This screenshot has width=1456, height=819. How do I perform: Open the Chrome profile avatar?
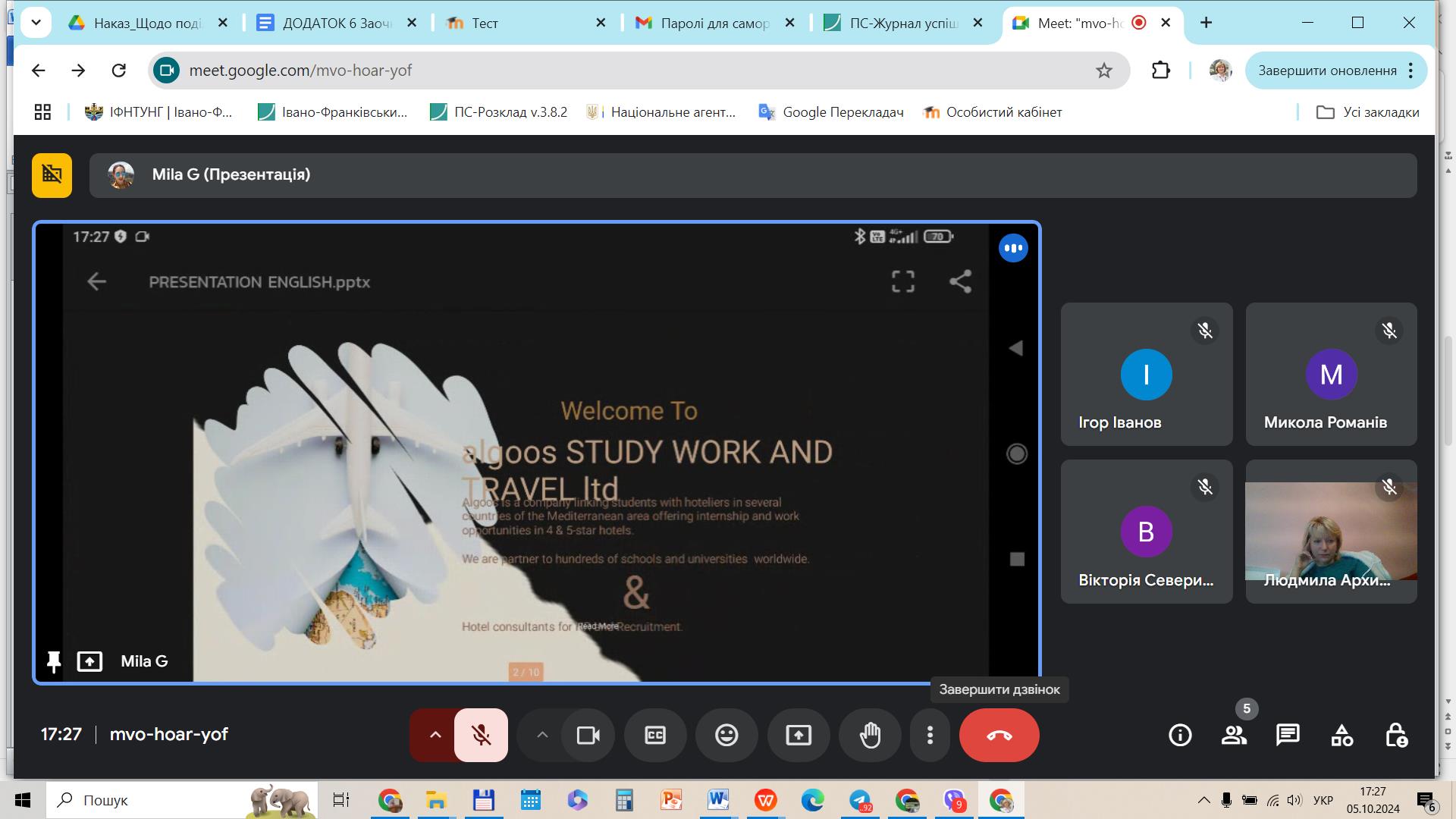click(x=1220, y=71)
